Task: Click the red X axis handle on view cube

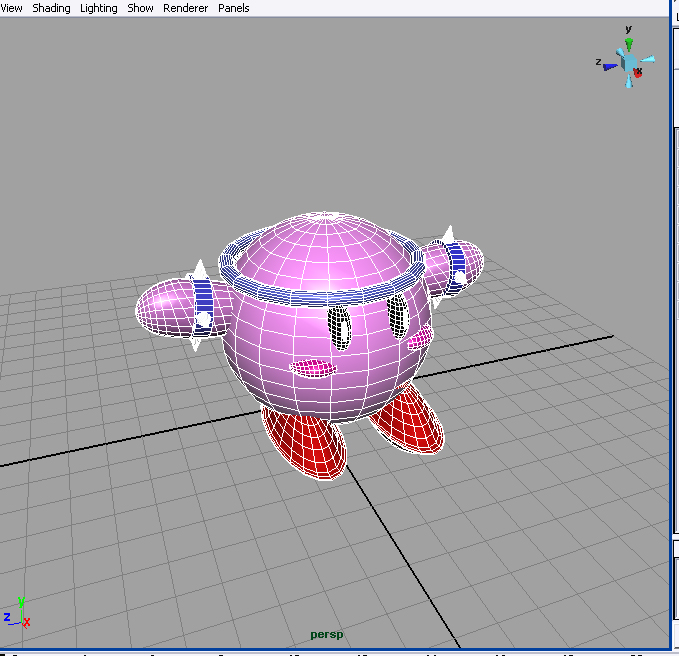Action: pos(638,73)
